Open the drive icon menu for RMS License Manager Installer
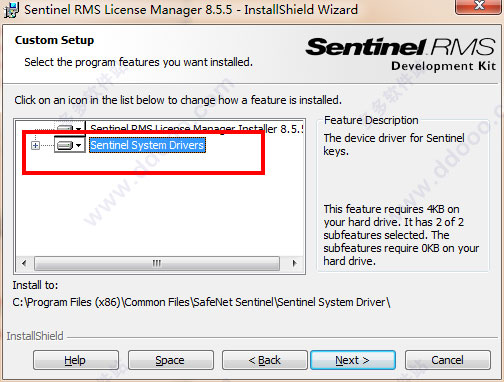 coord(69,128)
